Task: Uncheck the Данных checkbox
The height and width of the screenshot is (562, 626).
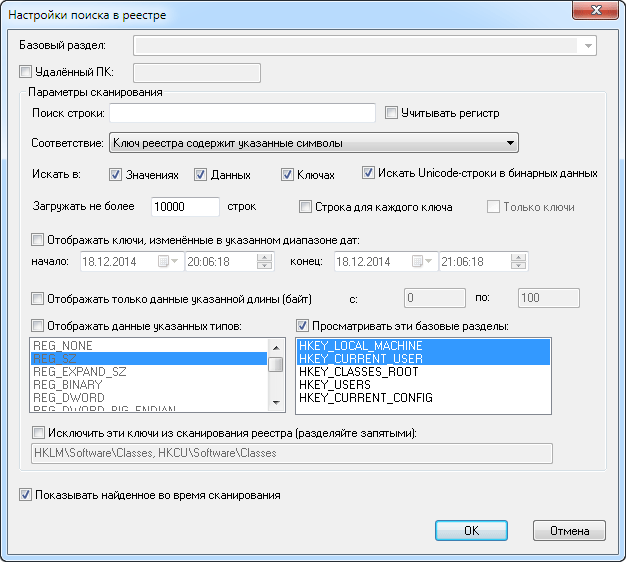Action: tap(200, 174)
